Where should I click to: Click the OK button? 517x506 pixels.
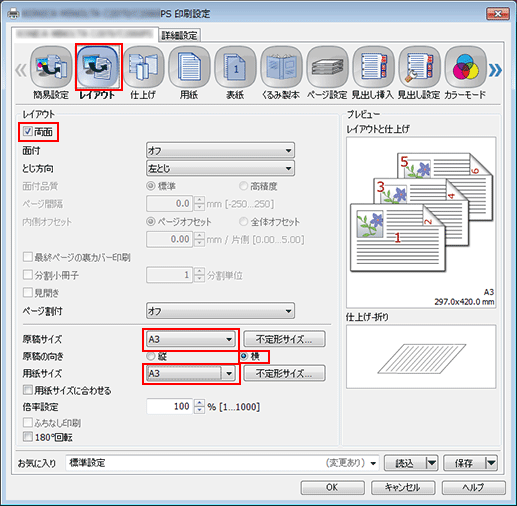(x=332, y=487)
